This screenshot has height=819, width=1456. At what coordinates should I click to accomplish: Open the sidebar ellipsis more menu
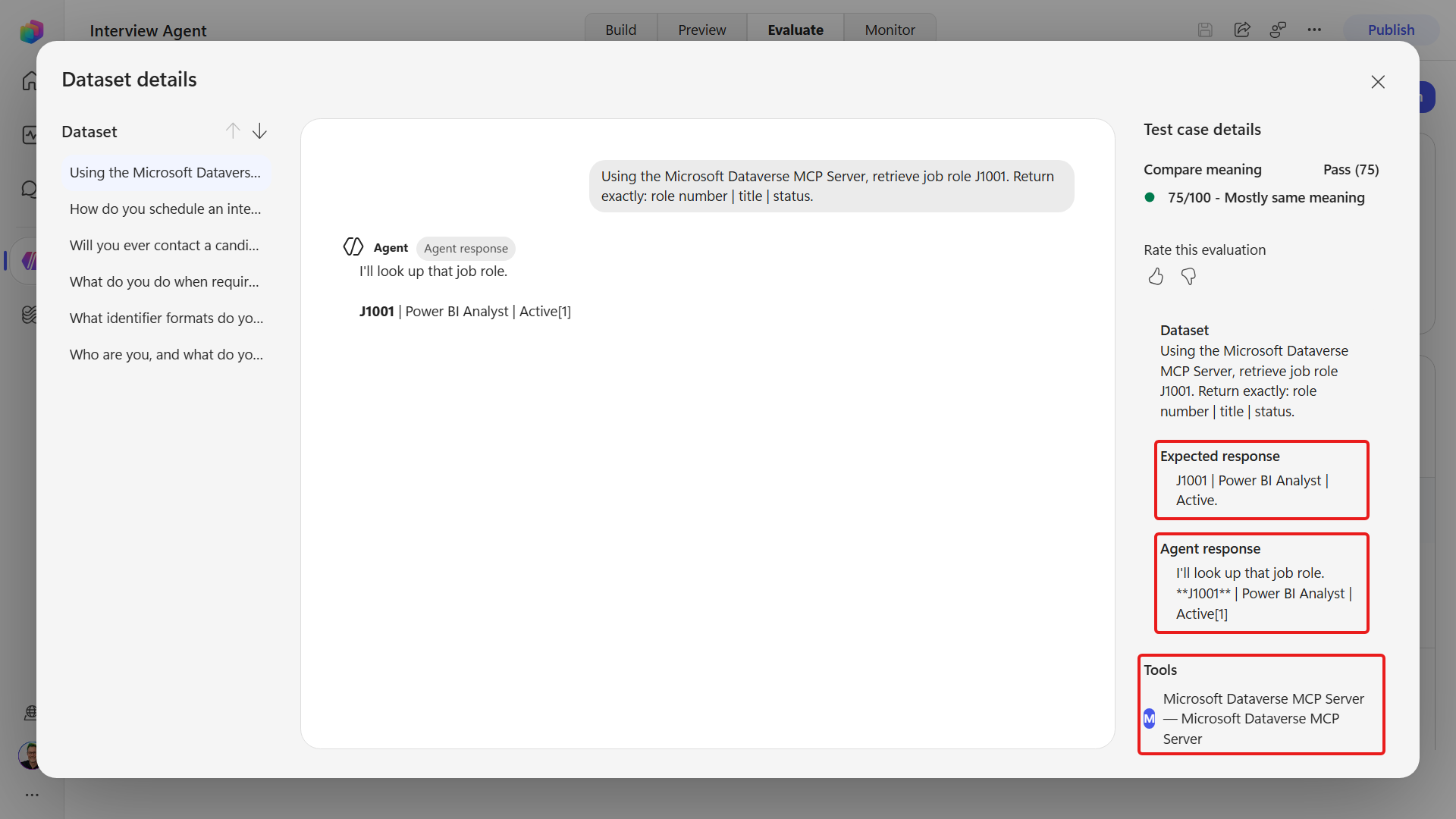coord(31,795)
